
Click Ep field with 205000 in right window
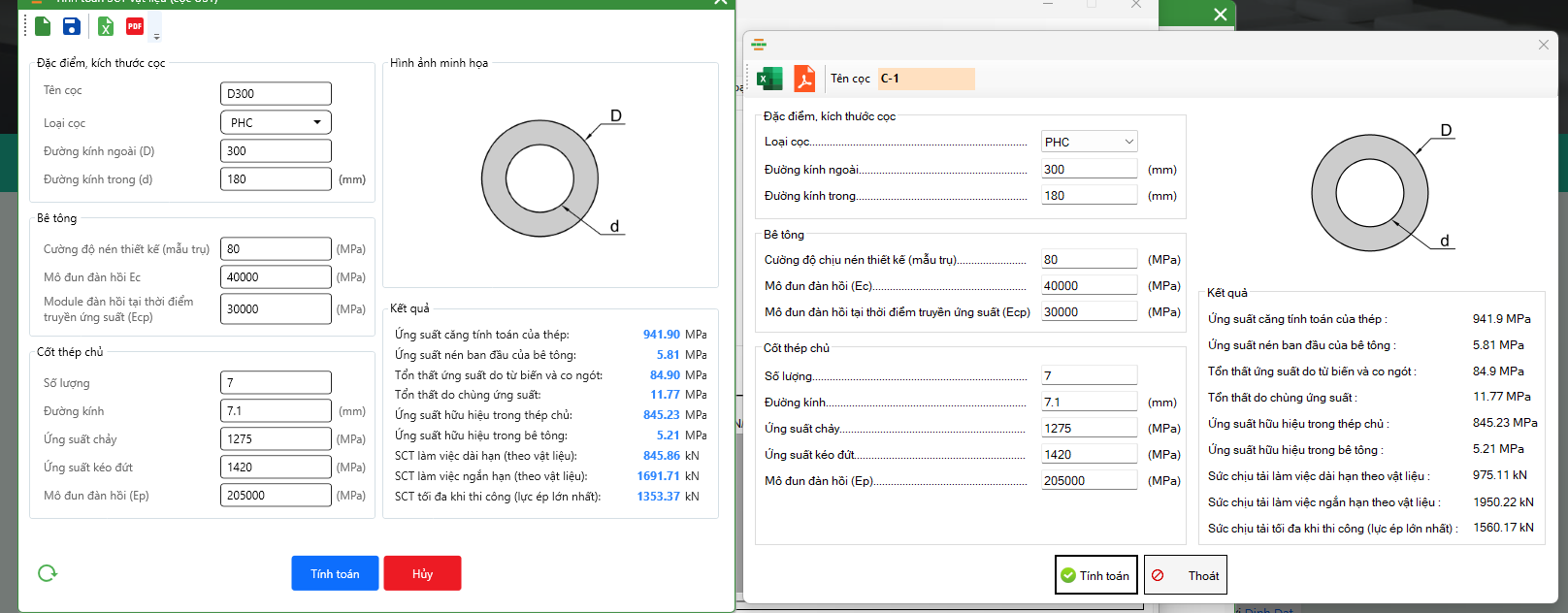(x=1089, y=480)
